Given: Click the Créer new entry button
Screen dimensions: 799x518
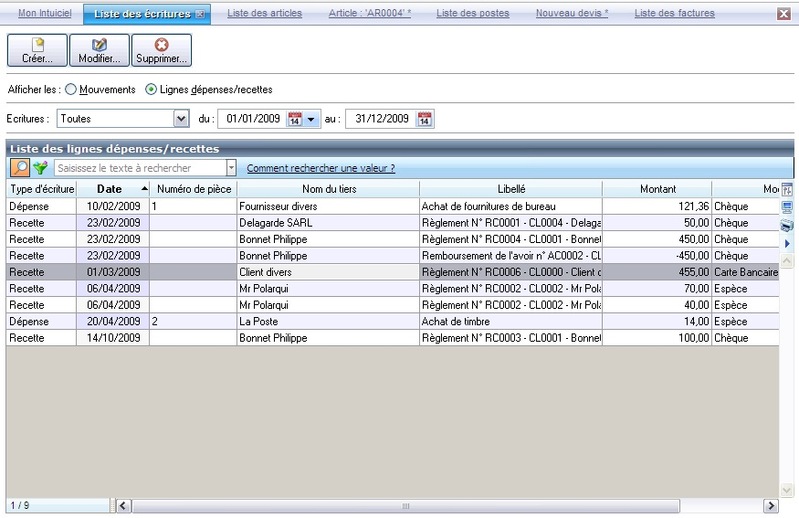Looking at the screenshot, I should [x=37, y=50].
